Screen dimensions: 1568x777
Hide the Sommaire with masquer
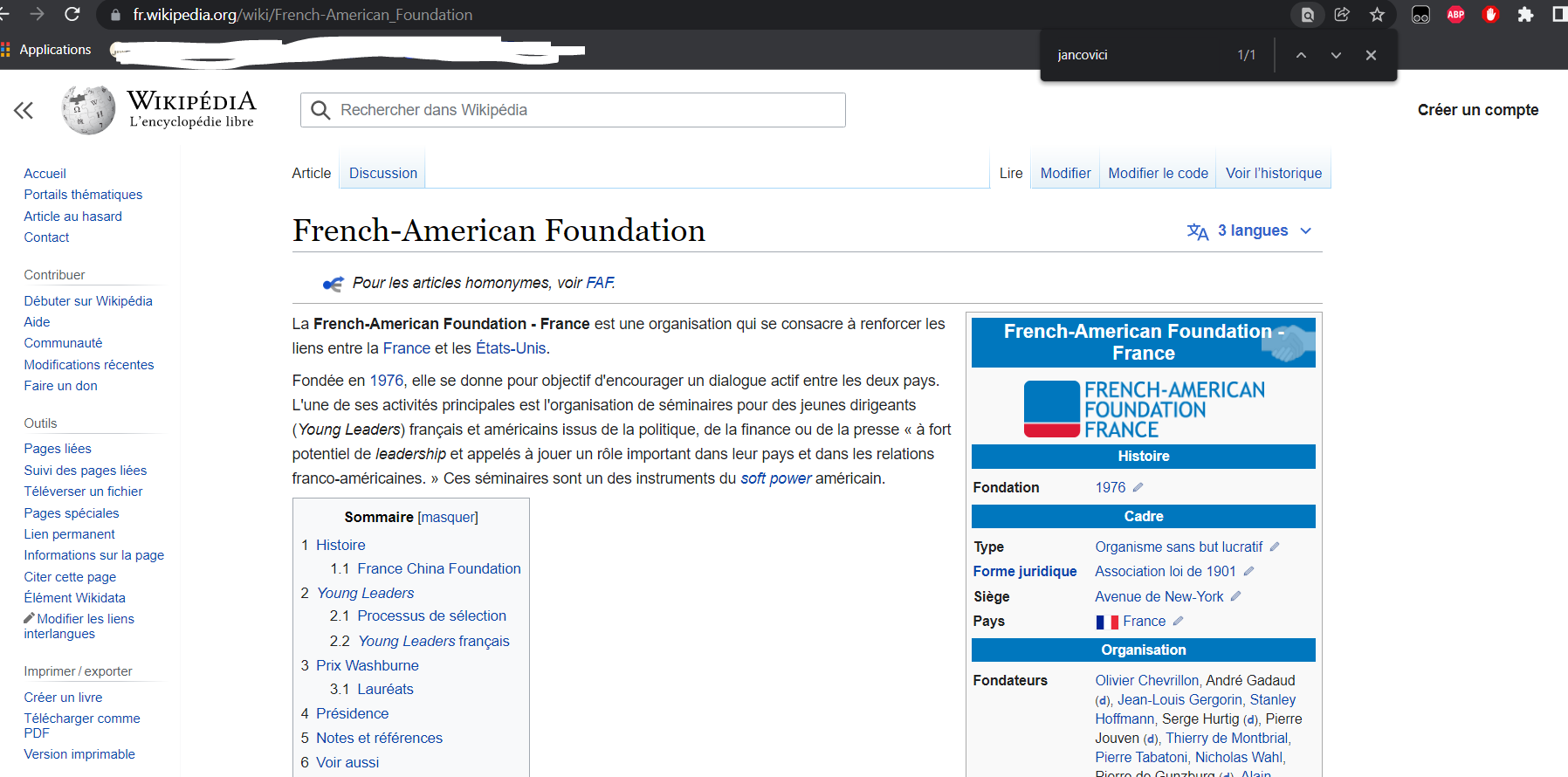point(448,517)
